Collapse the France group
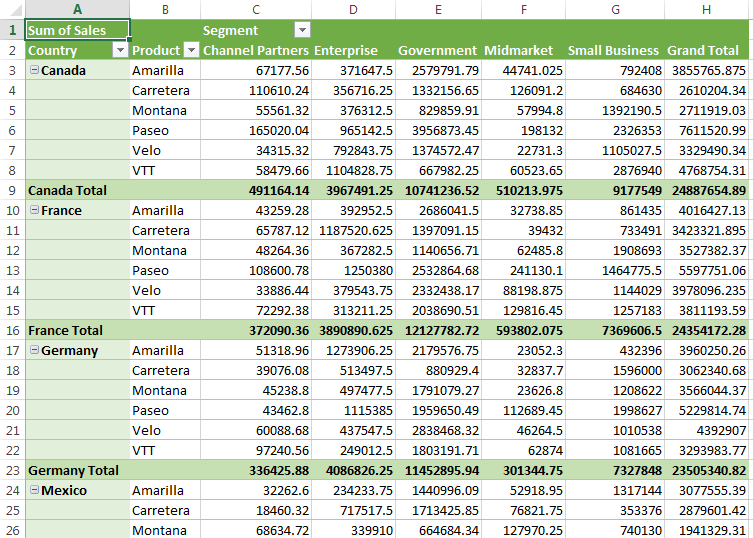The width and height of the screenshot is (753, 538). (35, 209)
